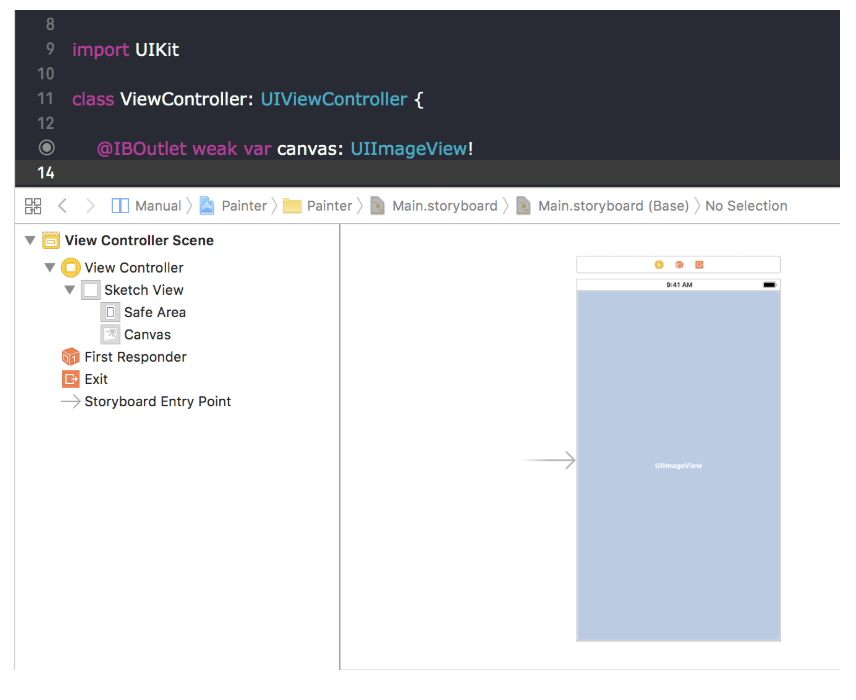Click No Selection in the jump bar
The image size is (856, 700).
pyautogui.click(x=745, y=205)
